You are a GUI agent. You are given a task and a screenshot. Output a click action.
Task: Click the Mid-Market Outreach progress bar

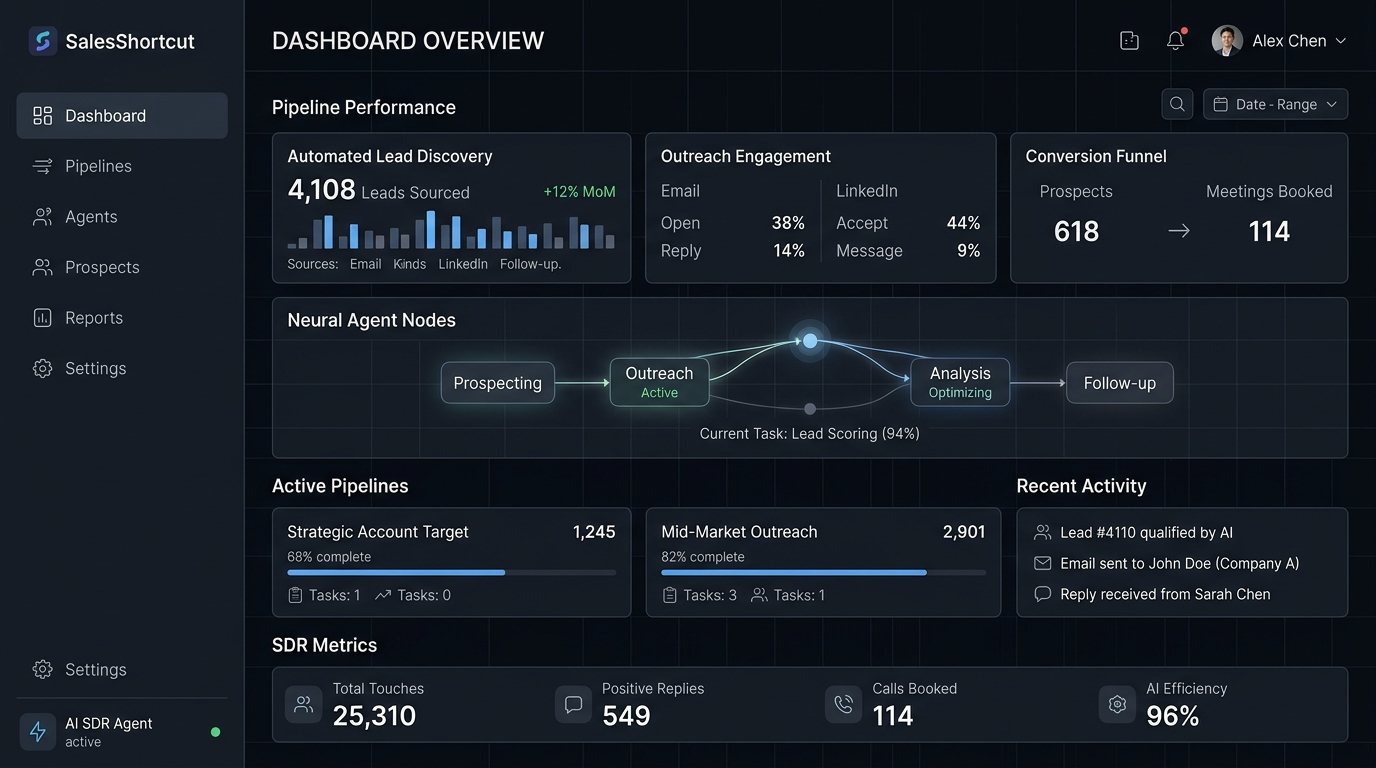coord(823,573)
